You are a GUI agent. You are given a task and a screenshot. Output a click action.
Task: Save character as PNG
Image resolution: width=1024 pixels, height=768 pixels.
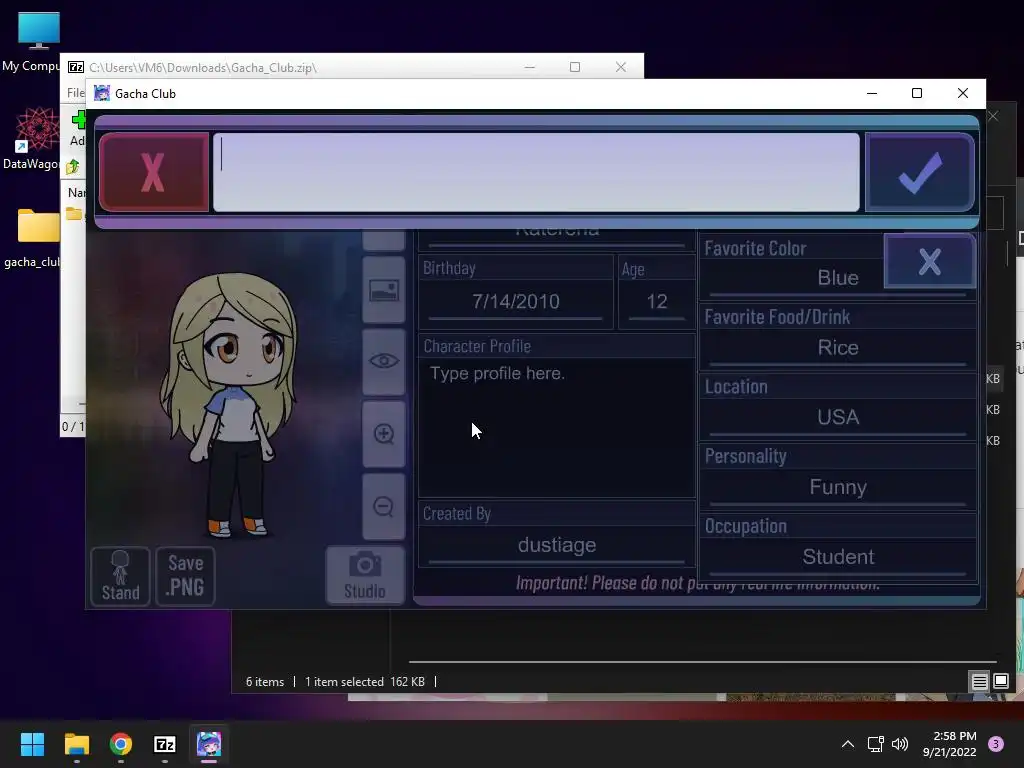(185, 576)
